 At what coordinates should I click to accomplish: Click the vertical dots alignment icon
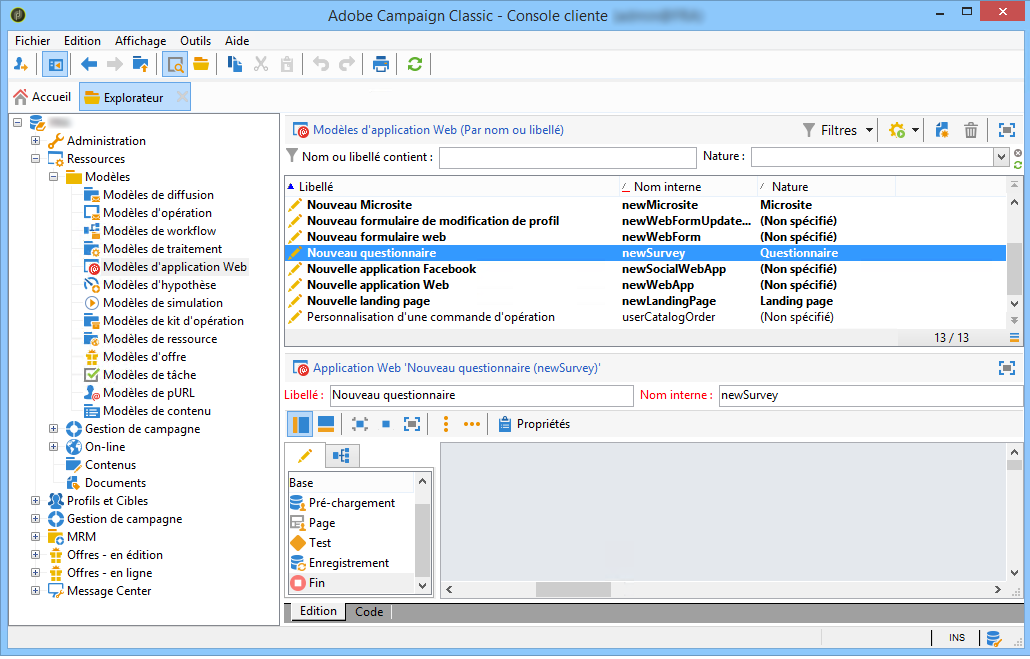click(446, 424)
